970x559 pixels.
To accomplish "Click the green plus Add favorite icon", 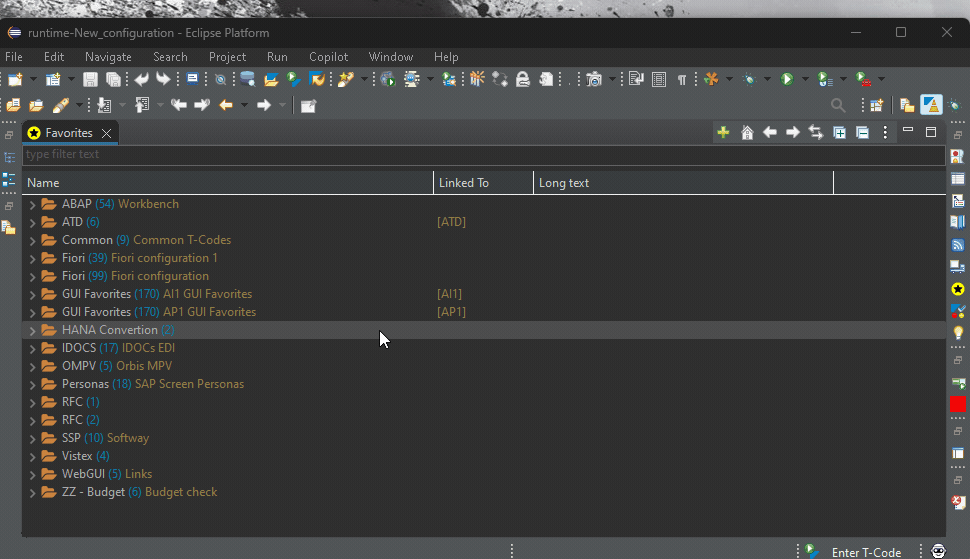I will pyautogui.click(x=723, y=132).
